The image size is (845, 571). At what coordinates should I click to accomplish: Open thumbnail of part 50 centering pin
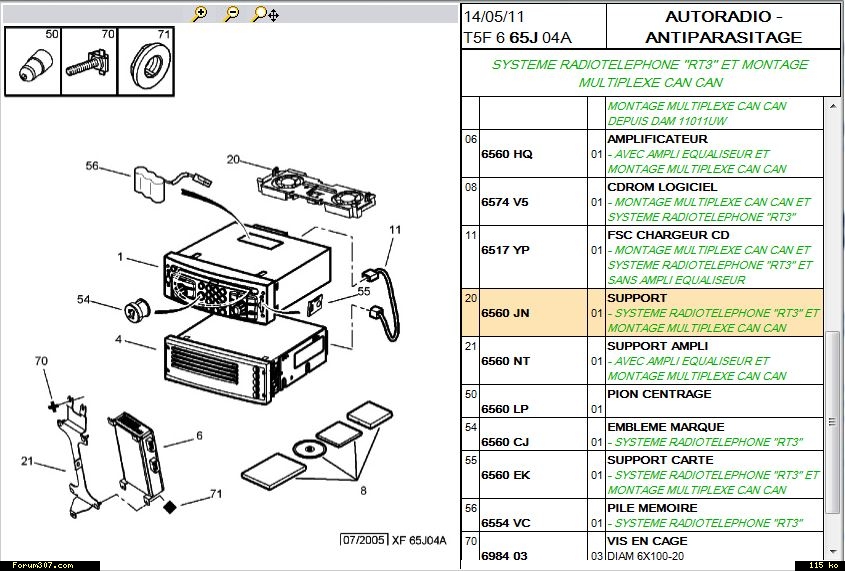click(x=33, y=62)
